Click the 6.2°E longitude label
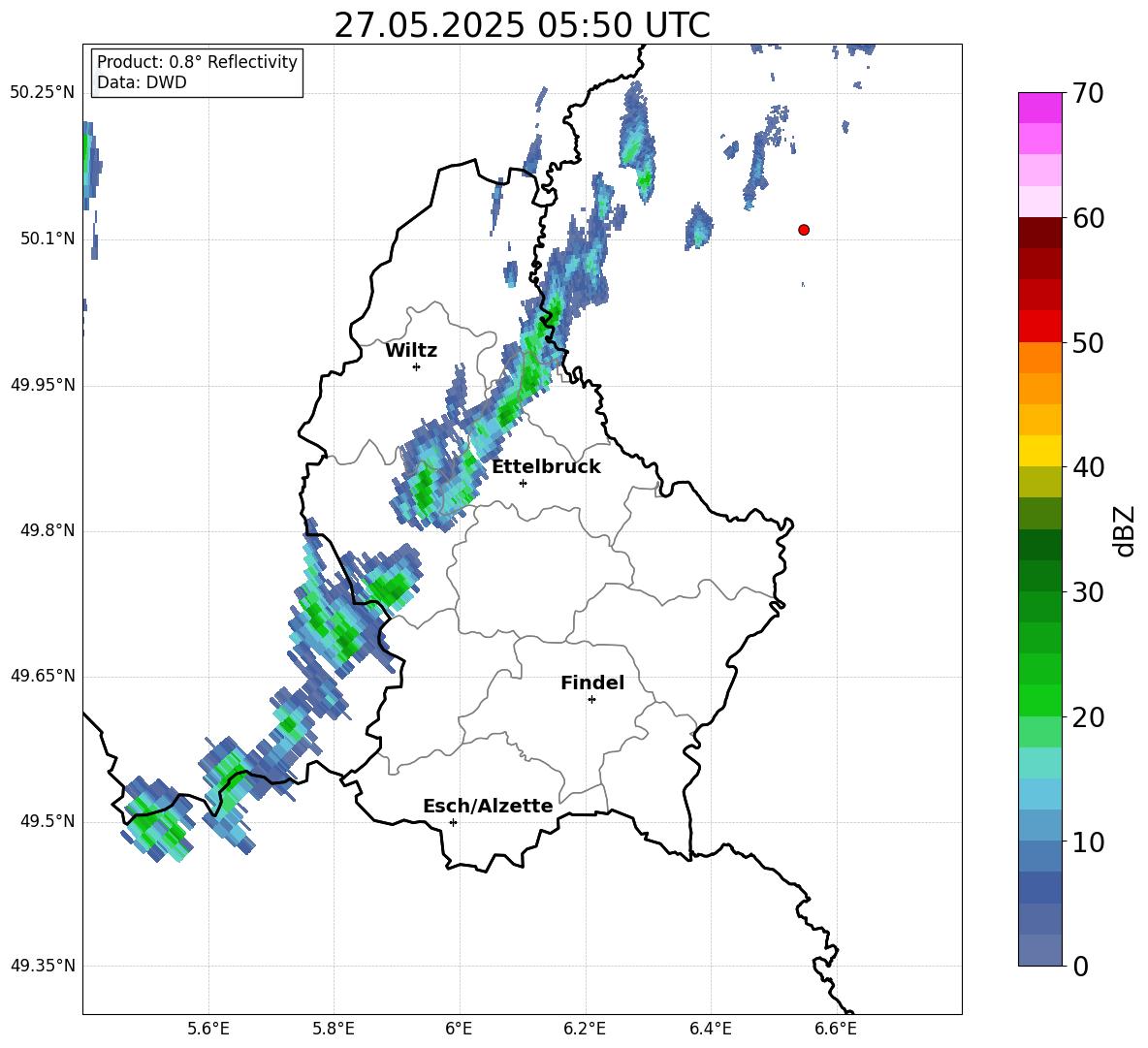This screenshot has height=1048, width=1148. 585,1029
